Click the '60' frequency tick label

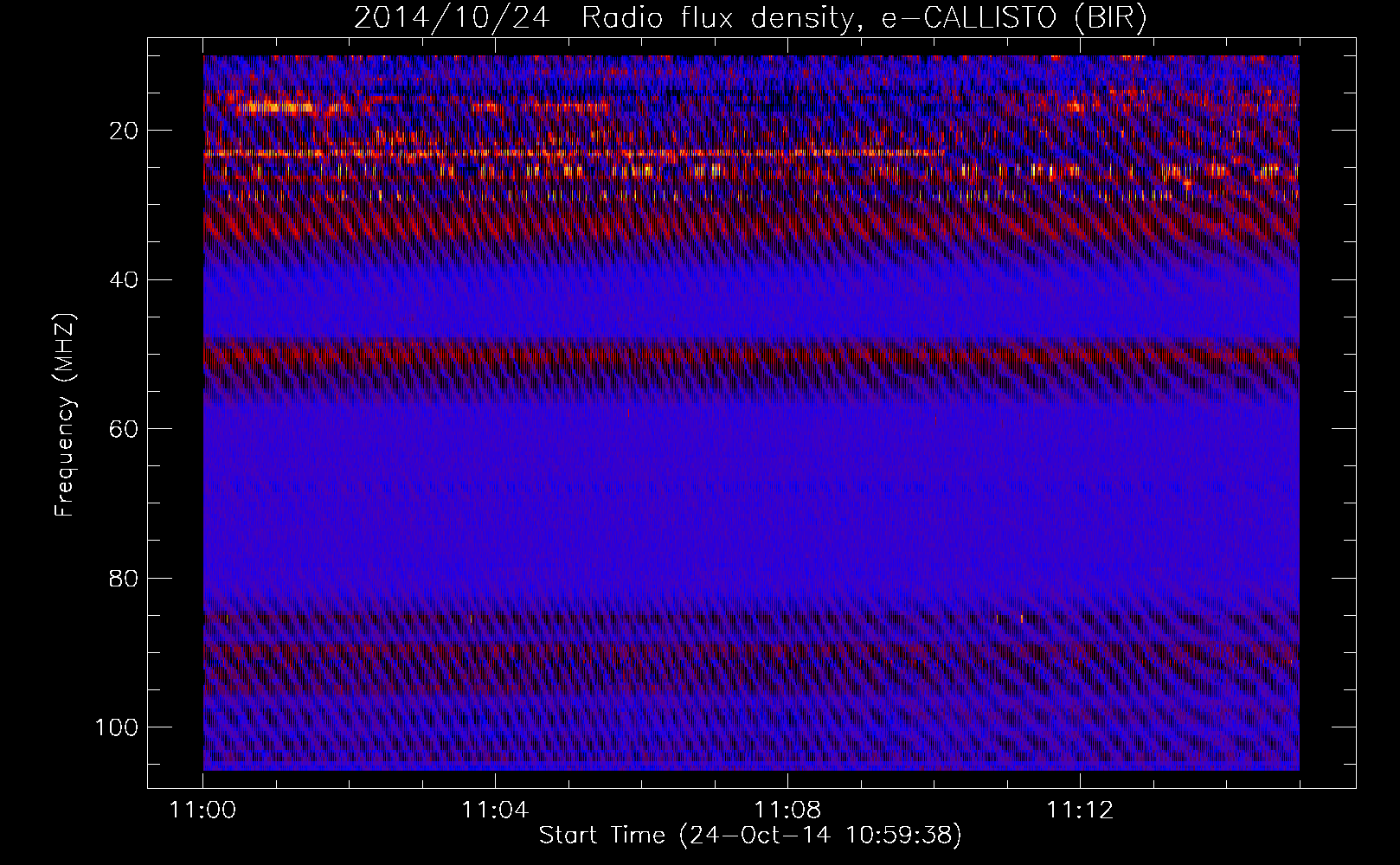(x=125, y=429)
